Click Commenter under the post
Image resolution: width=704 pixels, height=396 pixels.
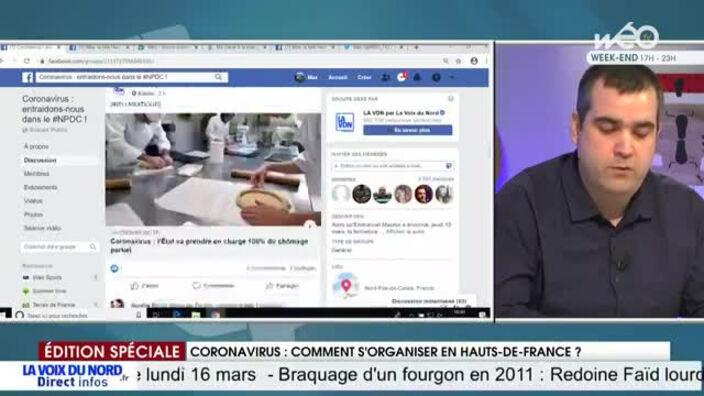213,286
